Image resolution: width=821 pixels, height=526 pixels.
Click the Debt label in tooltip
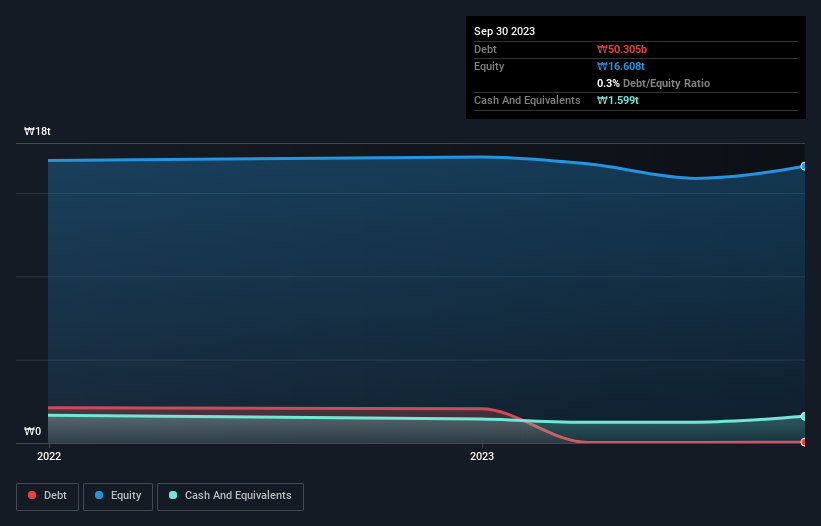point(485,49)
